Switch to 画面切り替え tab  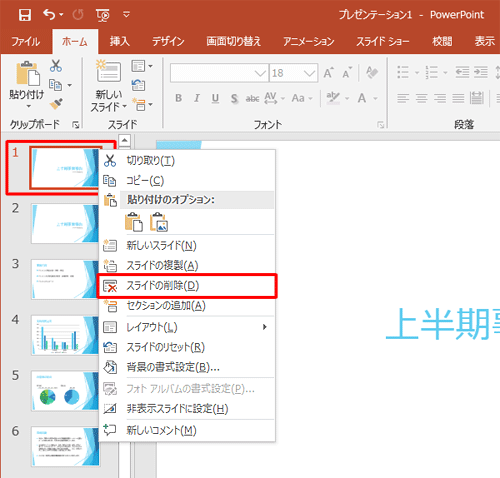(x=233, y=41)
